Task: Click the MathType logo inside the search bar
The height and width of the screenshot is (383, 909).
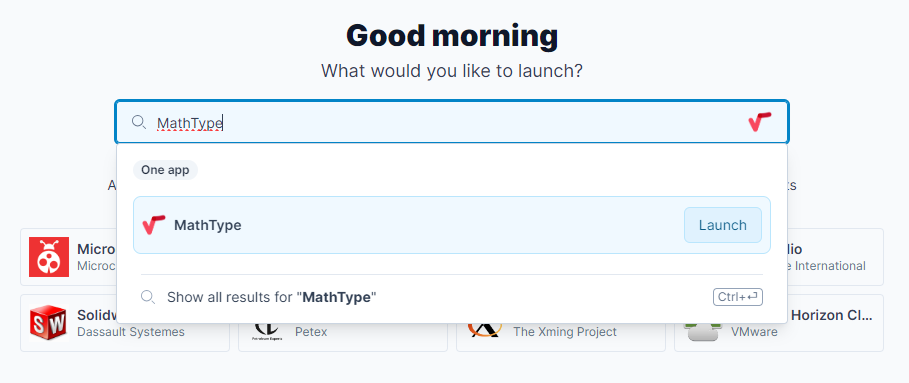Action: 759,122
